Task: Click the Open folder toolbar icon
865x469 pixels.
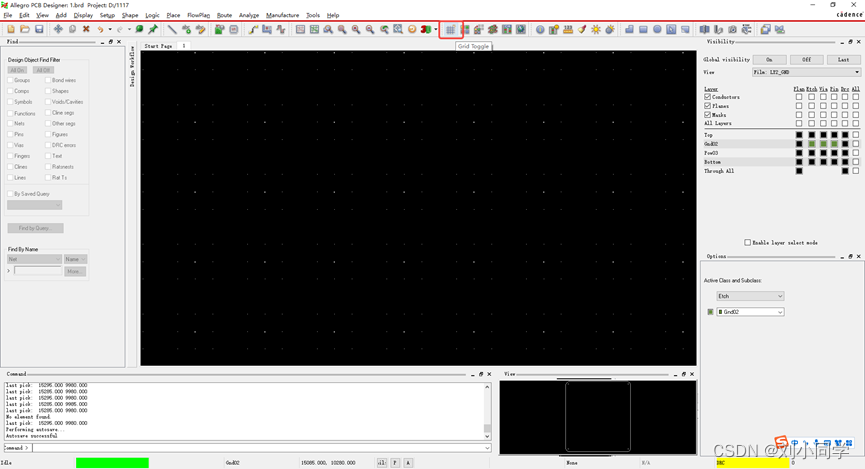Action: 25,30
